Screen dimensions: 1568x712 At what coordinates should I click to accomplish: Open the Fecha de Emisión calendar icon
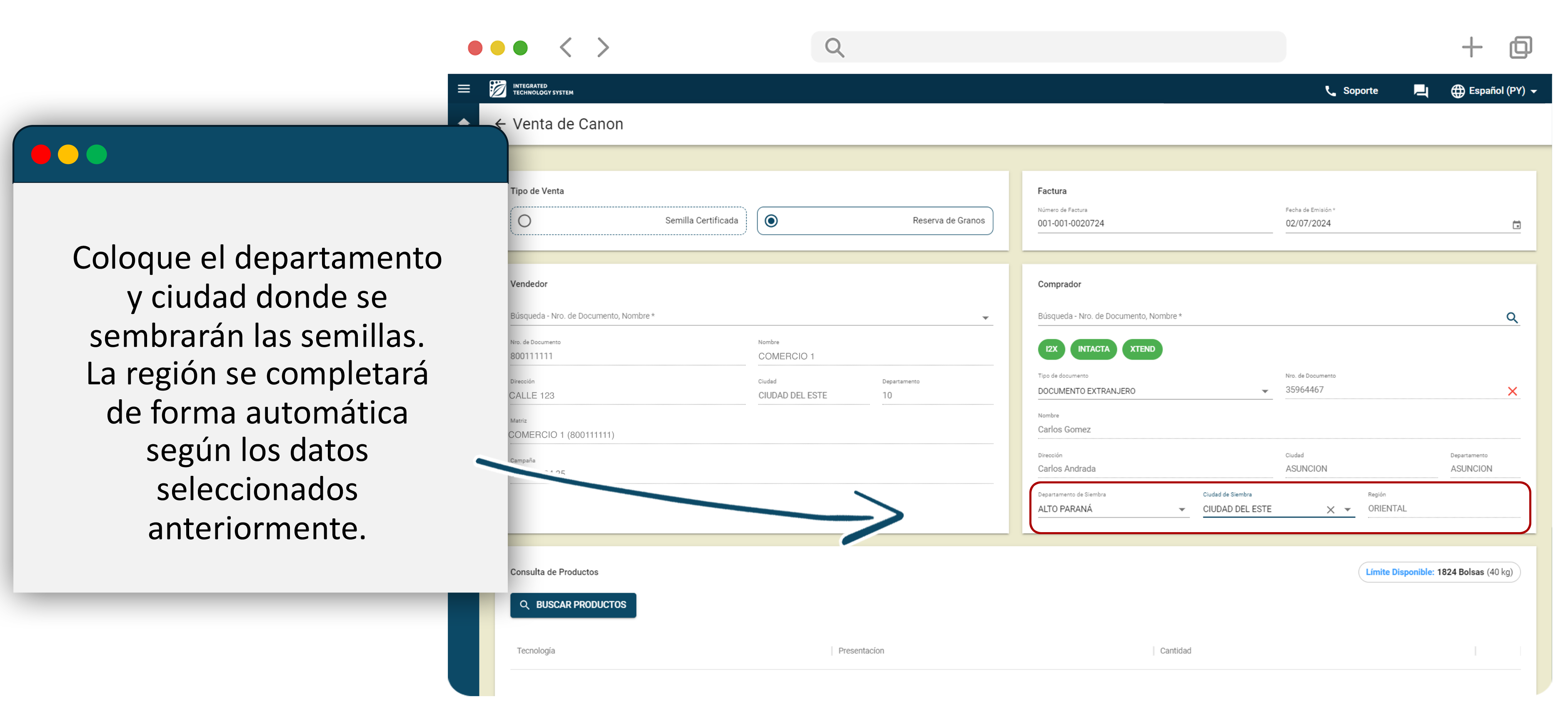1516,224
